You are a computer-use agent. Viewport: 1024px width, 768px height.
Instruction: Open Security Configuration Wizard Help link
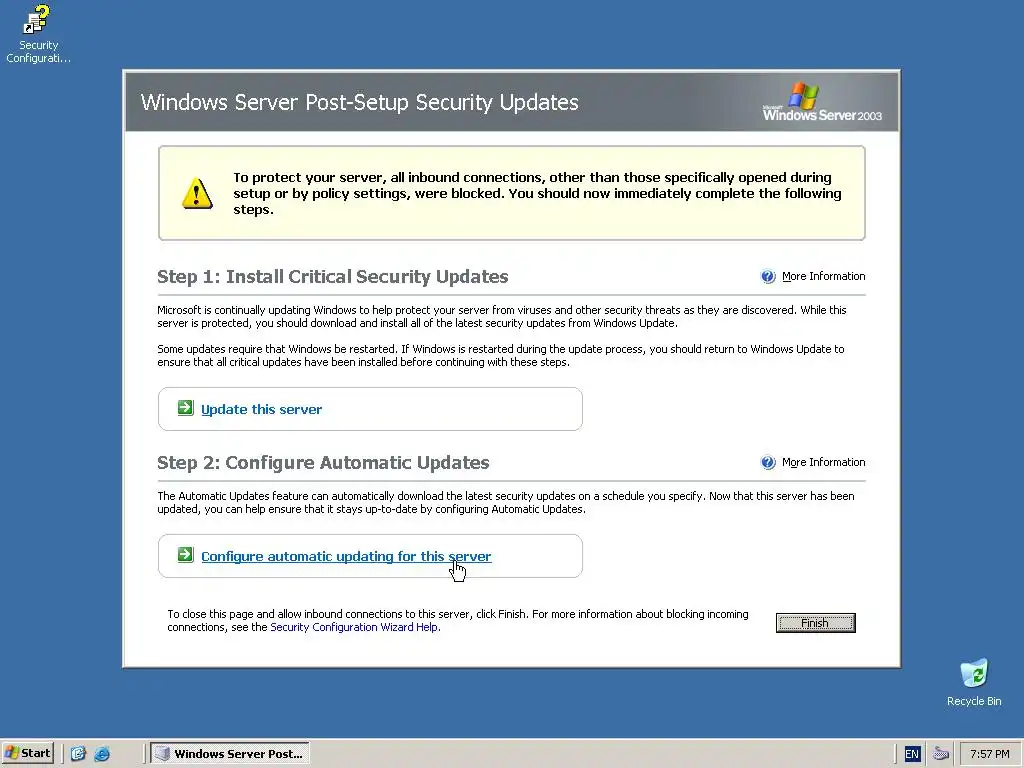pyautogui.click(x=354, y=627)
